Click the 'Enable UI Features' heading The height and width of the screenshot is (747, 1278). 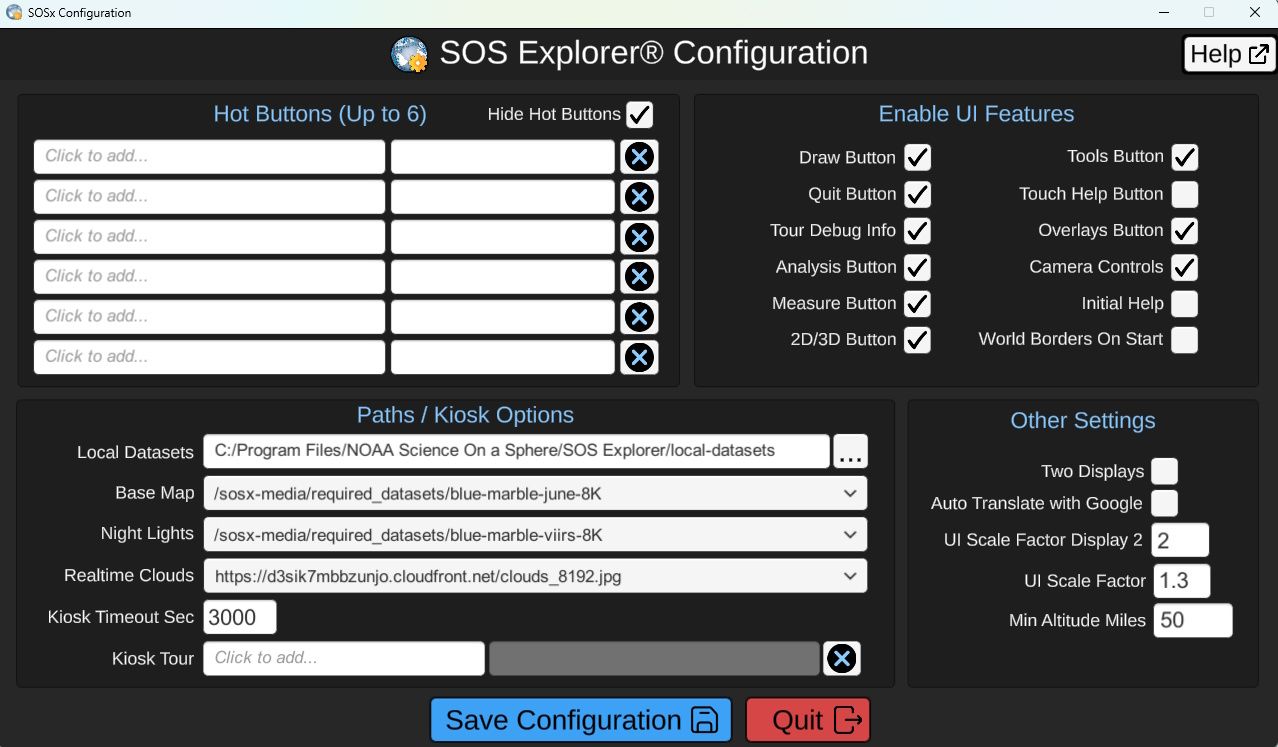pyautogui.click(x=976, y=114)
